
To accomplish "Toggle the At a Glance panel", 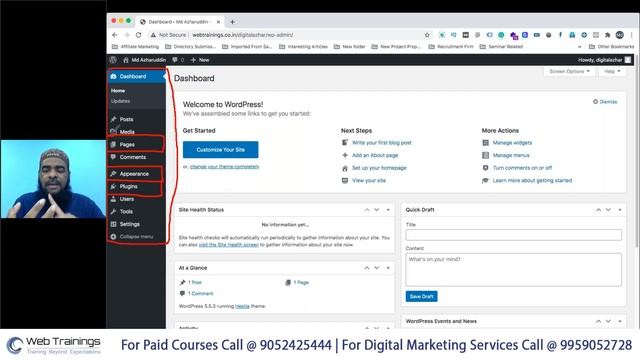I will tap(388, 268).
